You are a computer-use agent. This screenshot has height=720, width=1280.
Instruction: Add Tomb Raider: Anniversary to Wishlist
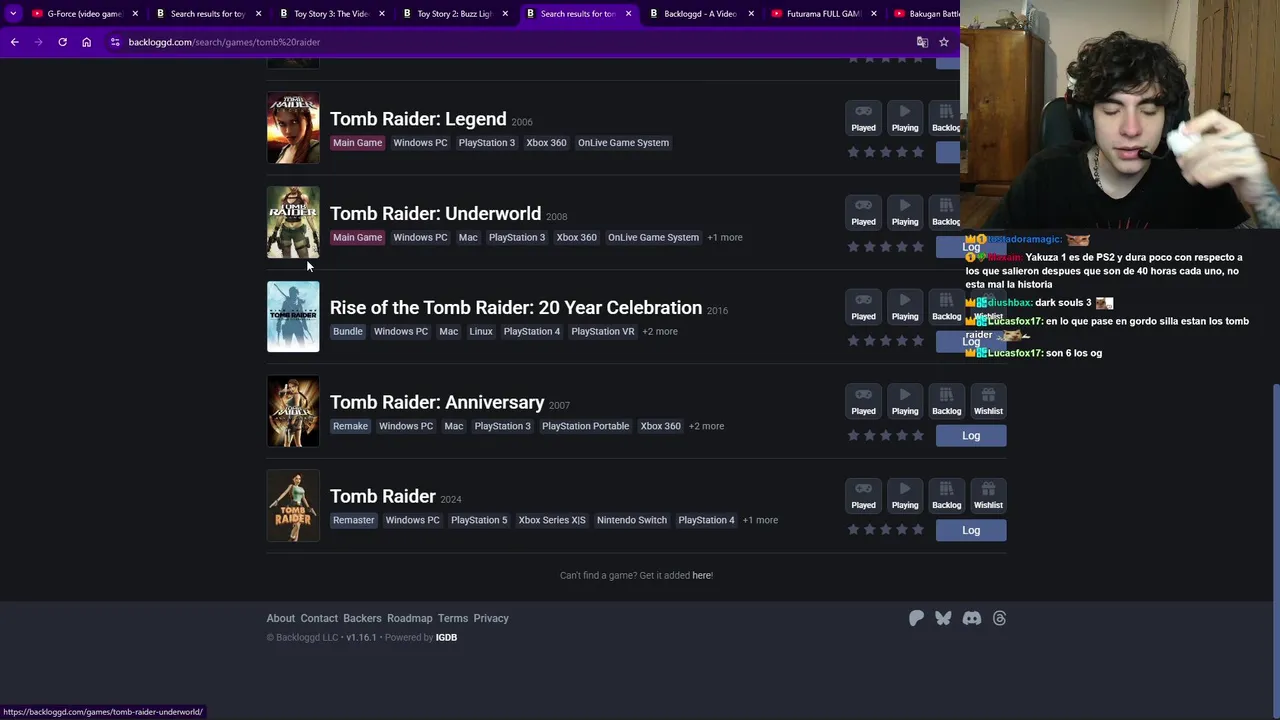988,400
